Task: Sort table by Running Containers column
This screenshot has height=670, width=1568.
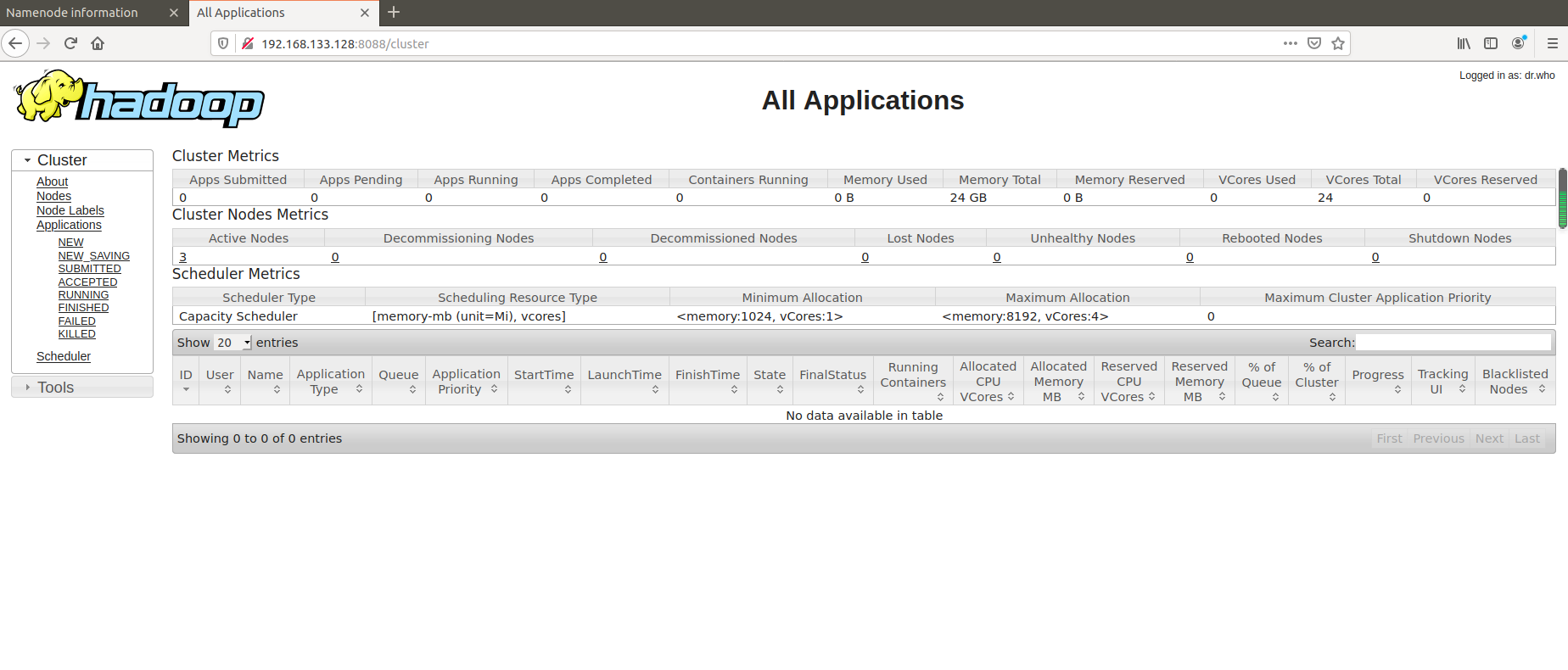Action: click(x=913, y=381)
